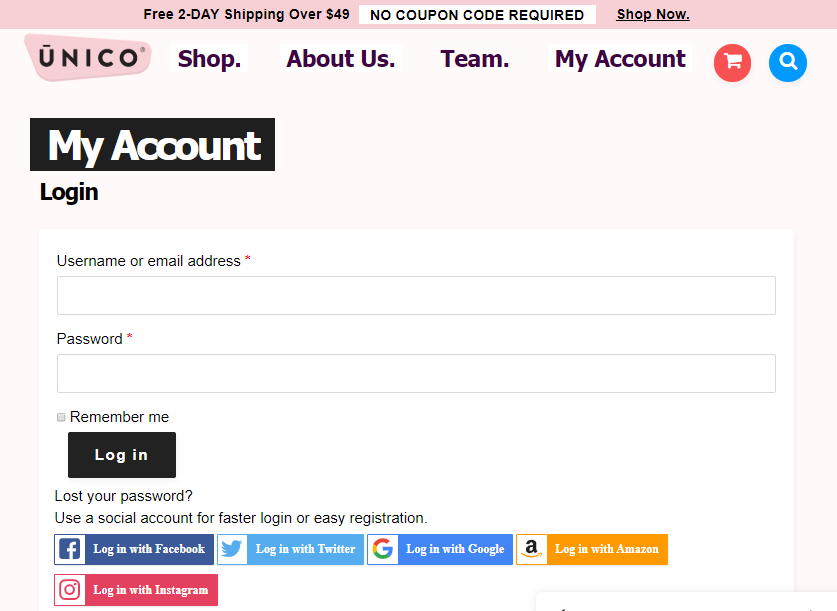Click Log in with Google text

(x=455, y=549)
